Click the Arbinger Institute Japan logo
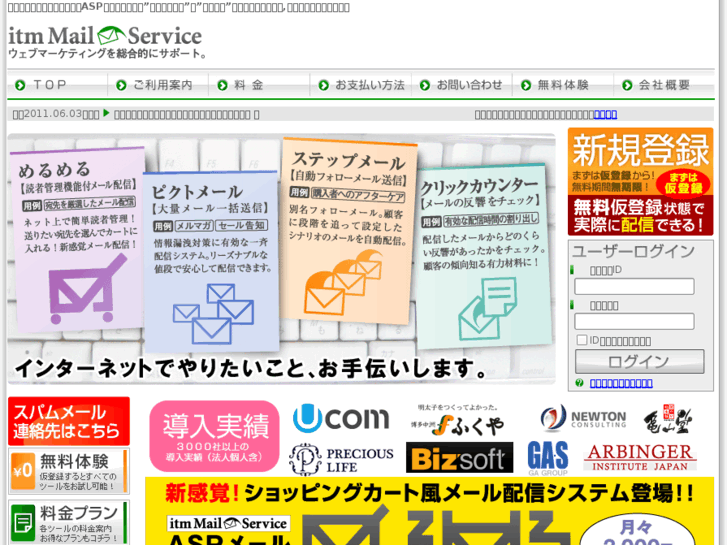This screenshot has height=545, width=727. click(x=640, y=457)
